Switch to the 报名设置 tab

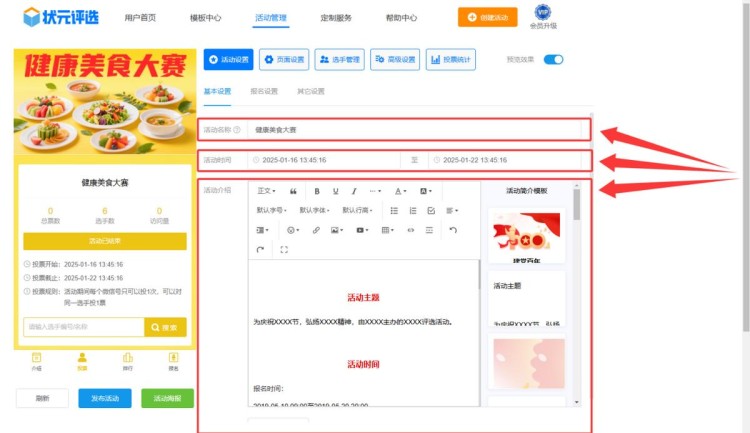pos(264,91)
